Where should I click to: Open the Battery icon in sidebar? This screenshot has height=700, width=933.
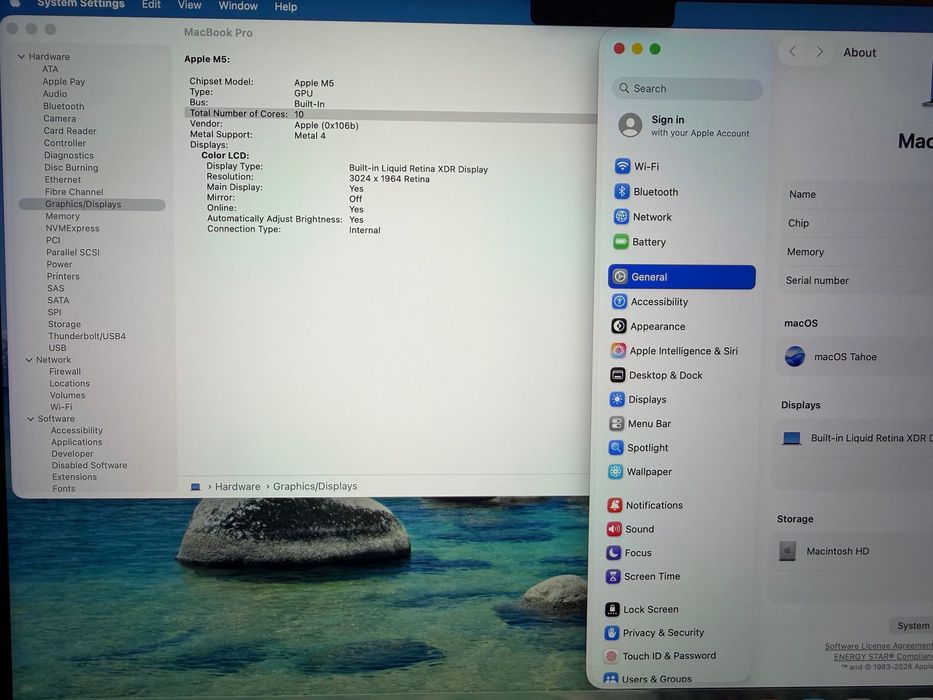pos(620,241)
